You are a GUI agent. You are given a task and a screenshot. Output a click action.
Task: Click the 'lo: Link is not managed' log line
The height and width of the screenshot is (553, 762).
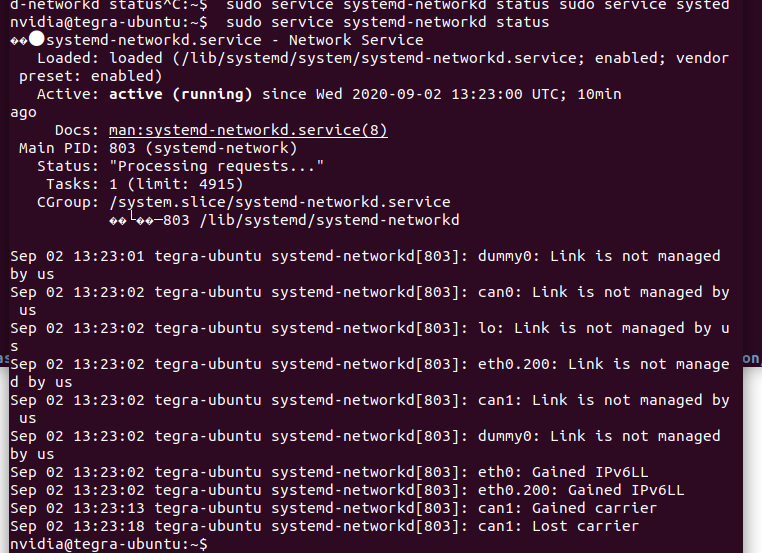[369, 337]
